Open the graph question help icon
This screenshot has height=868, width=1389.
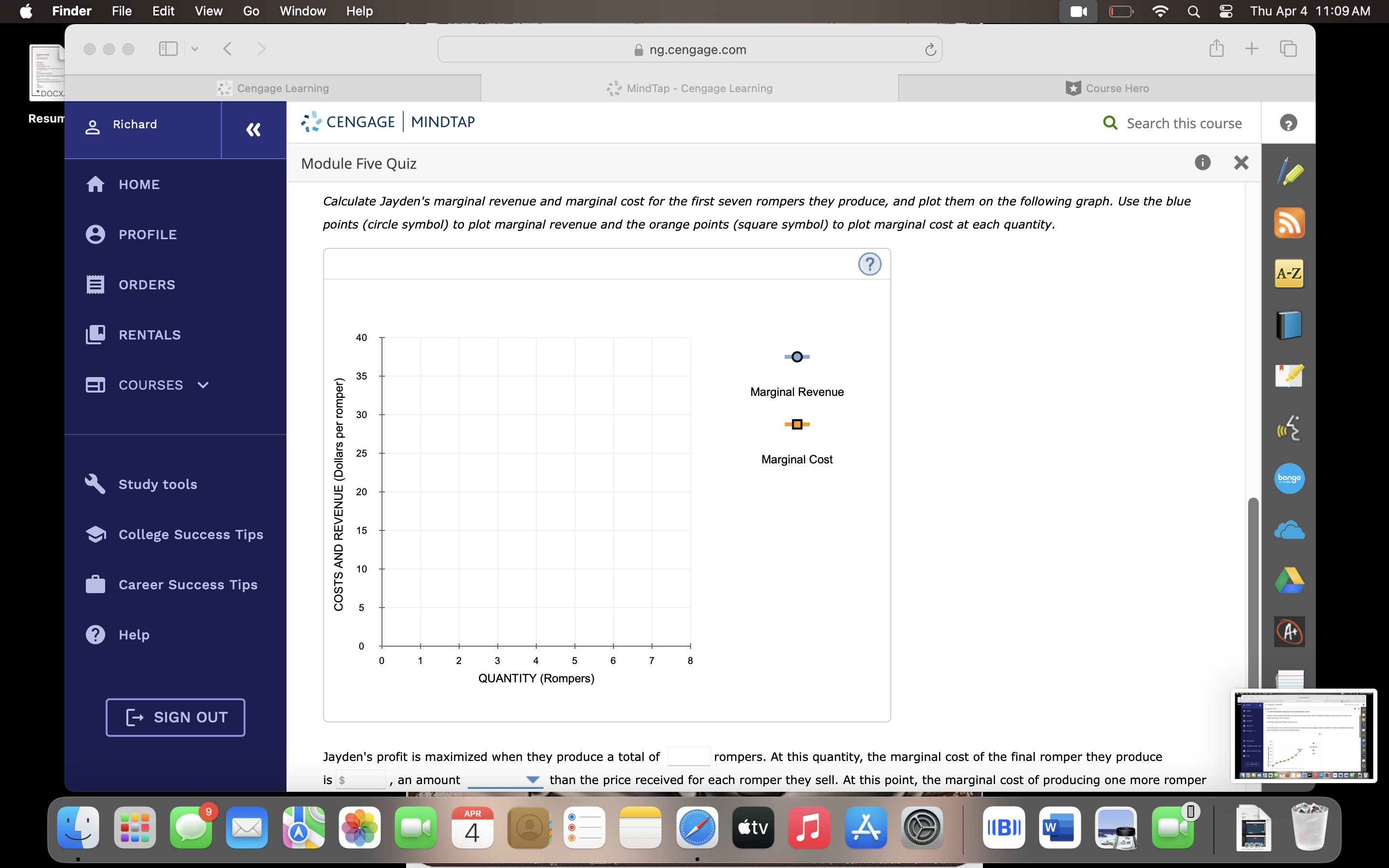pos(870,264)
